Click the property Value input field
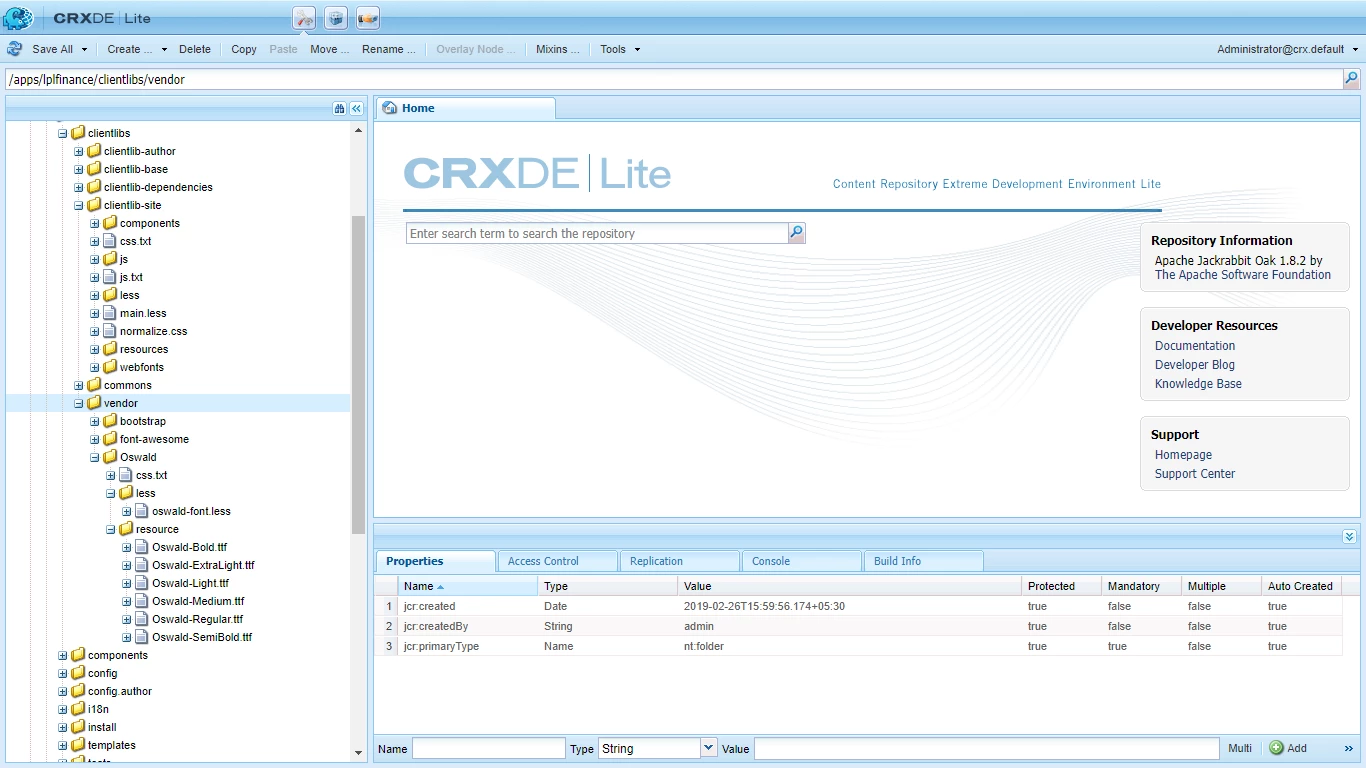The width and height of the screenshot is (1366, 768). [x=987, y=748]
